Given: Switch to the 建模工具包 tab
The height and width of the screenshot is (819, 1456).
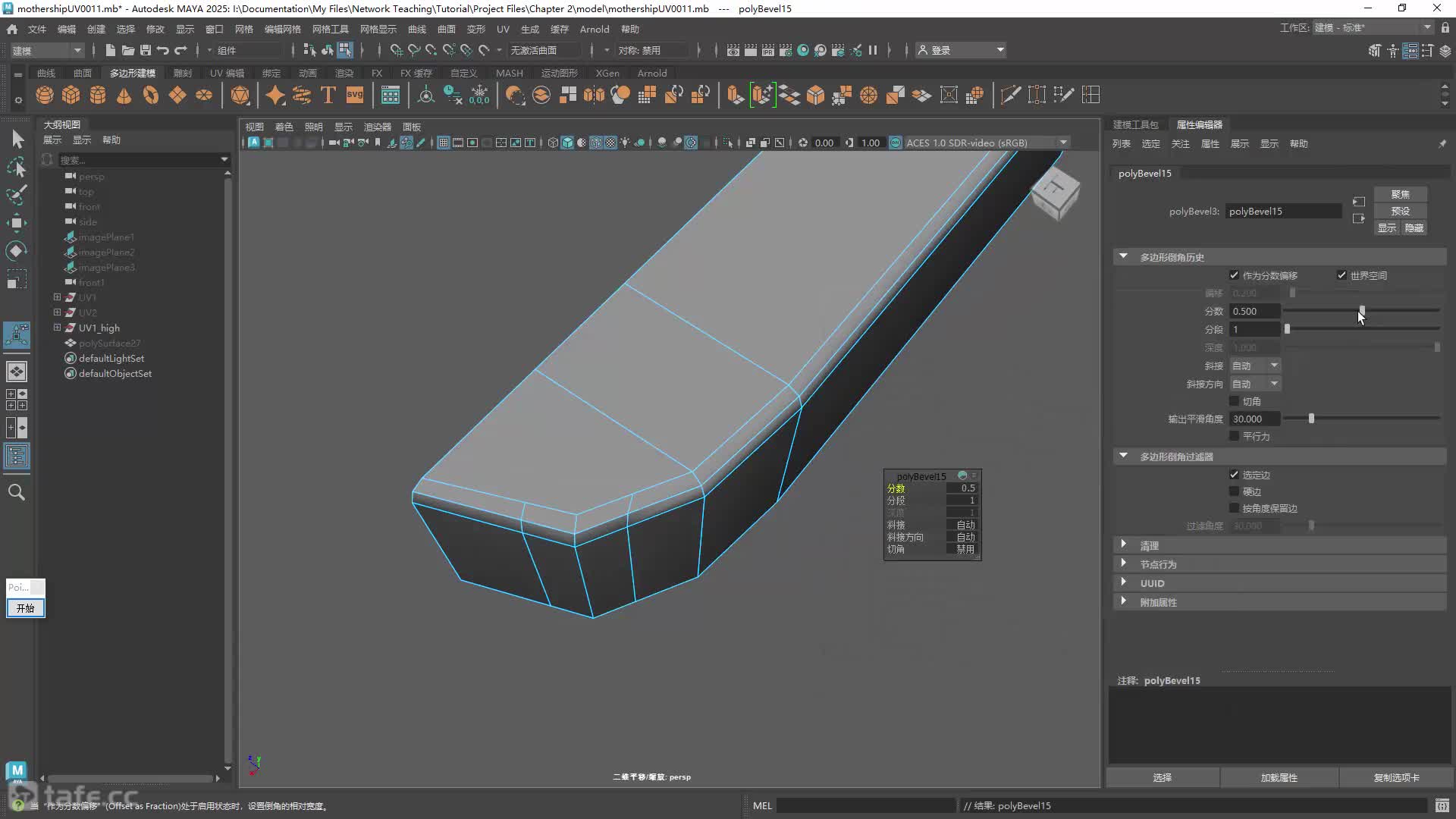Looking at the screenshot, I should (x=1135, y=124).
